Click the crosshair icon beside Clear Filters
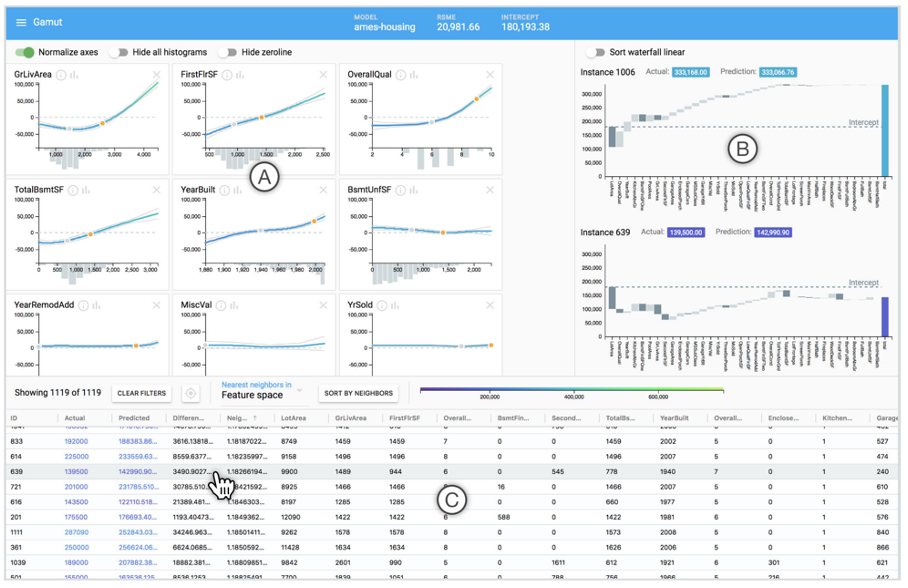The width and height of the screenshot is (908, 588). [191, 394]
